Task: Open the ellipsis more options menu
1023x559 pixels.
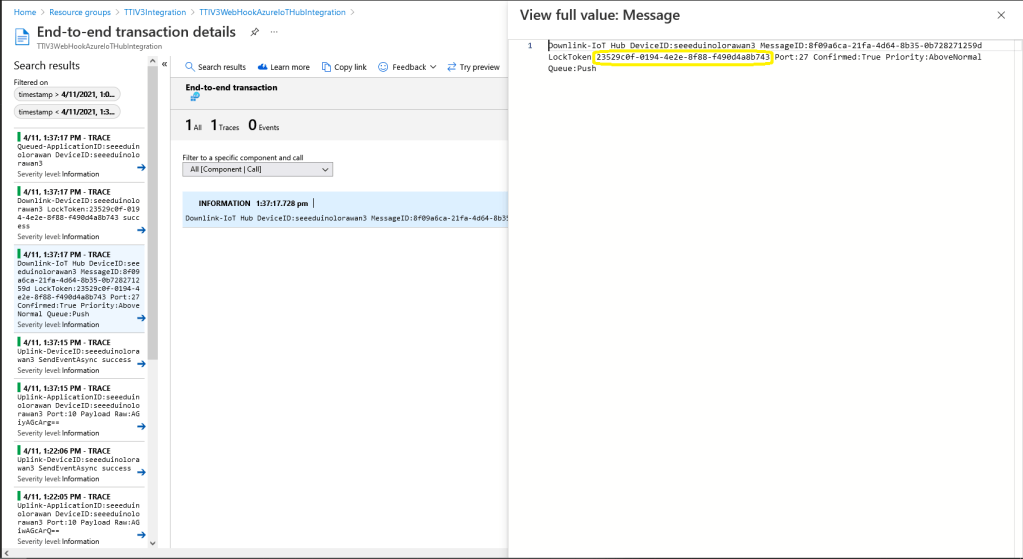Action: 275,32
